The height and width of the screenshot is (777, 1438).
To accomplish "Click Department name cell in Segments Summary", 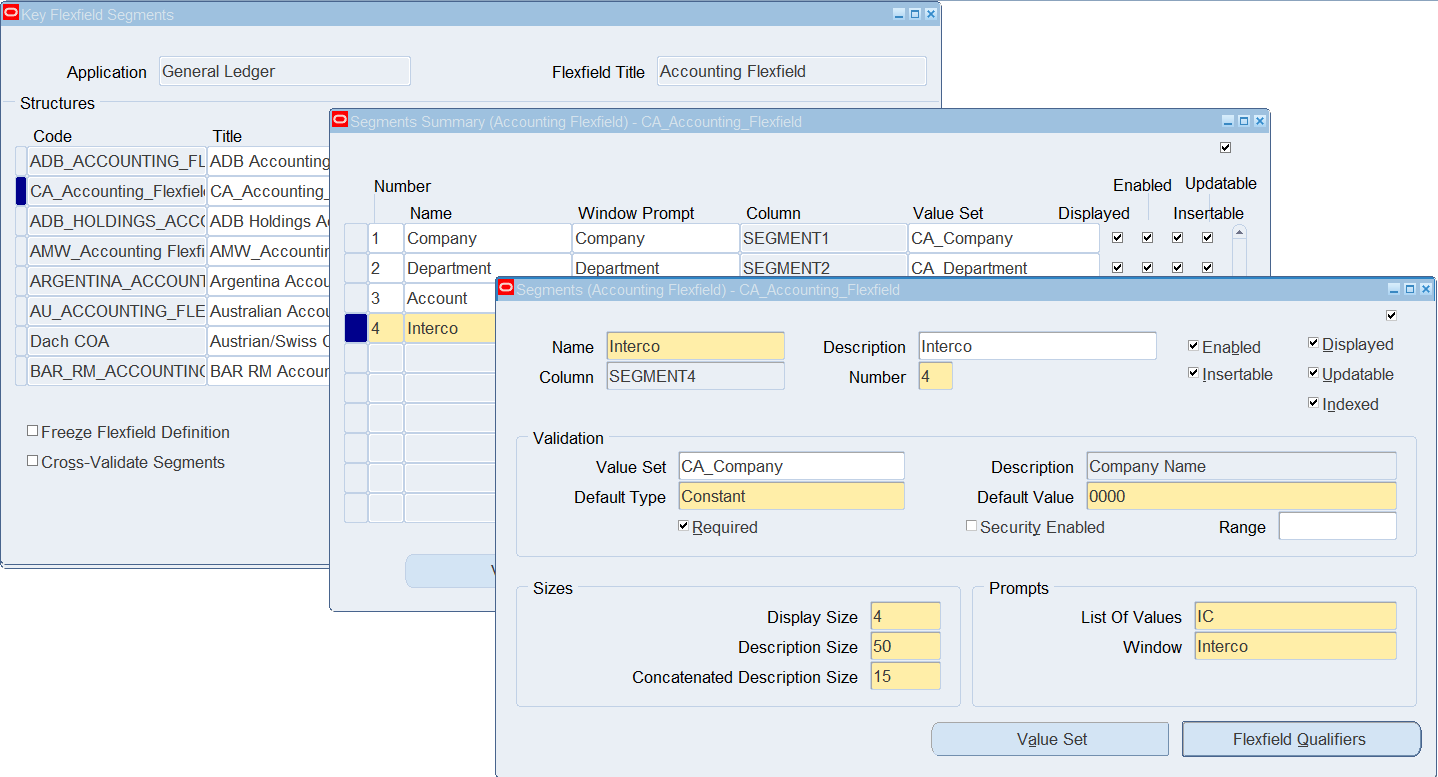I will click(488, 267).
